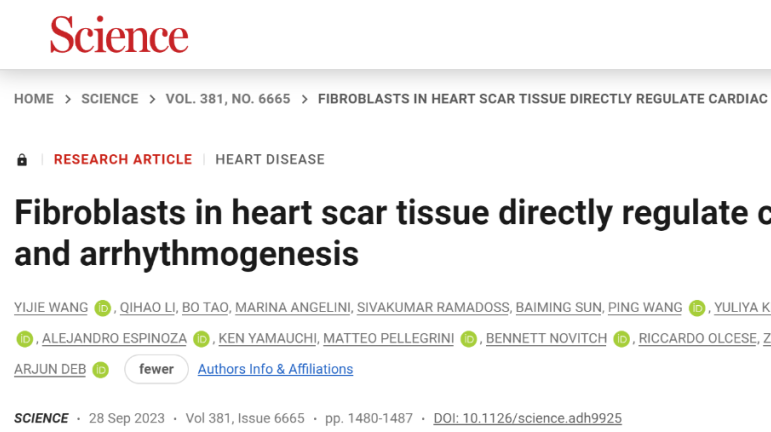Open the DOI link

527,418
